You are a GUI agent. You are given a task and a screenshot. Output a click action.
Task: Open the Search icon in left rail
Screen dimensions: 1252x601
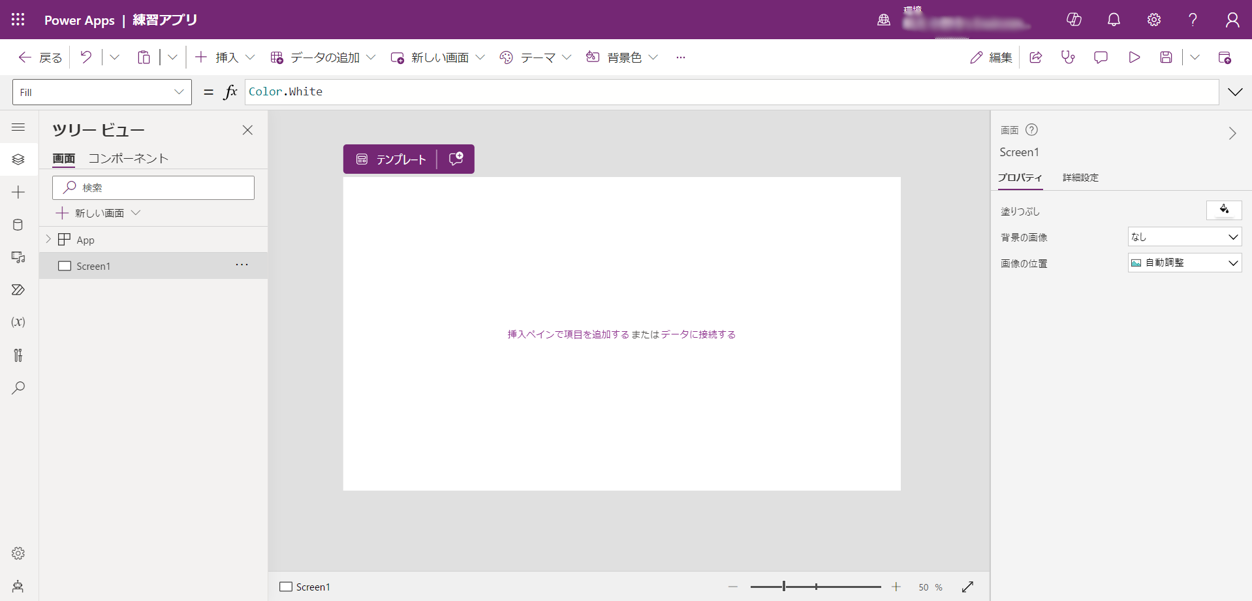pyautogui.click(x=18, y=388)
